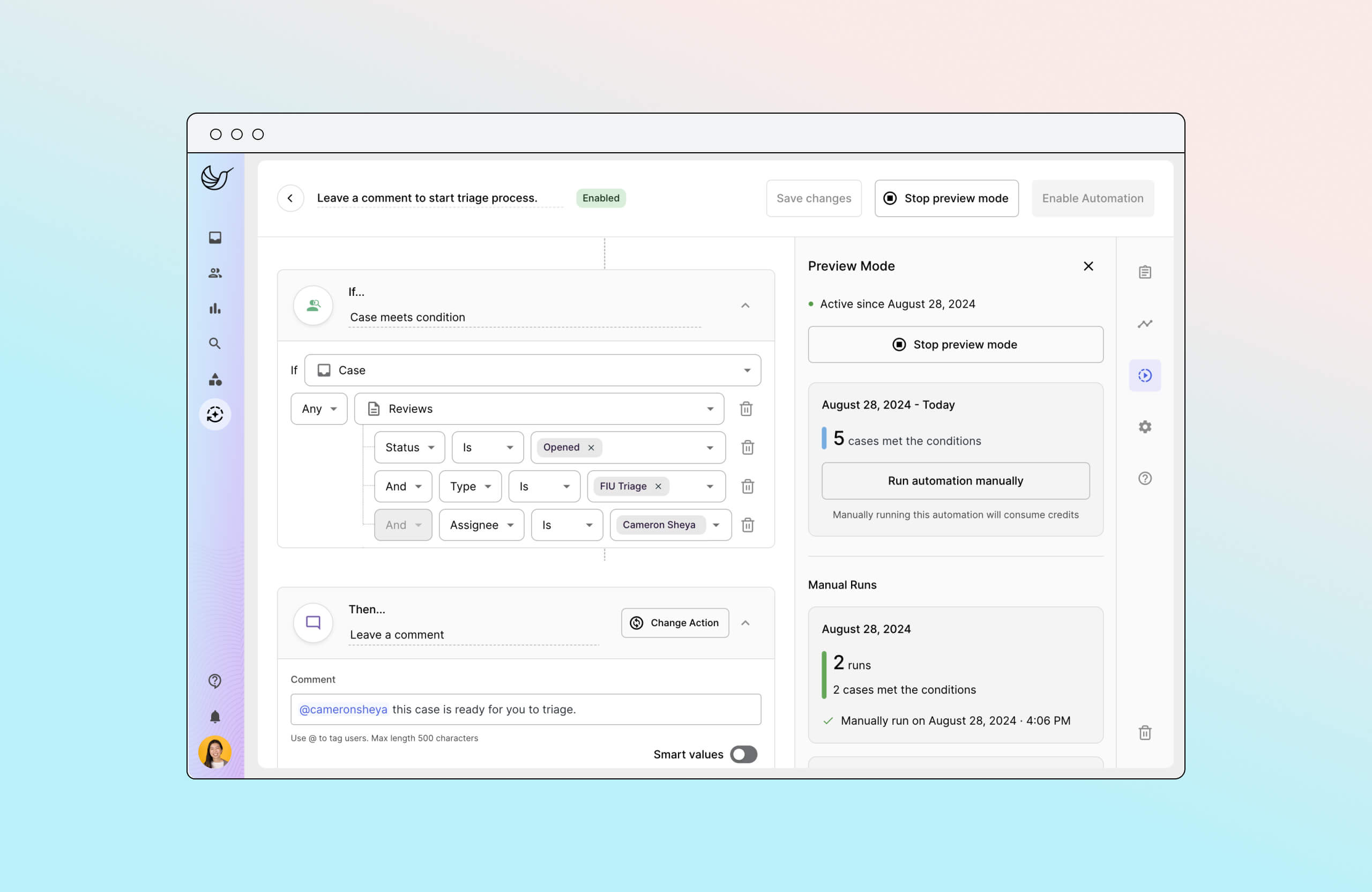
Task: Click the Change Action menu option
Action: [674, 622]
